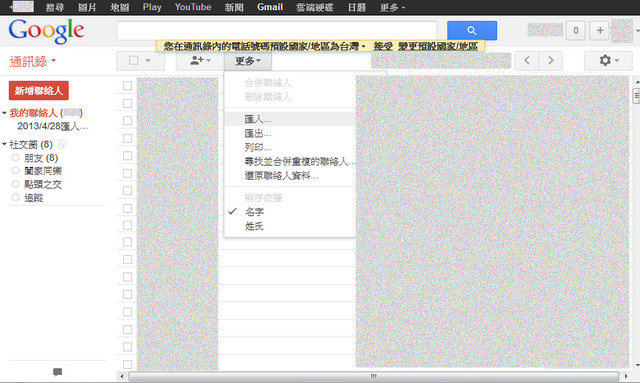Tick the first contact row checkbox
Image resolution: width=640 pixels, height=383 pixels.
[x=127, y=86]
